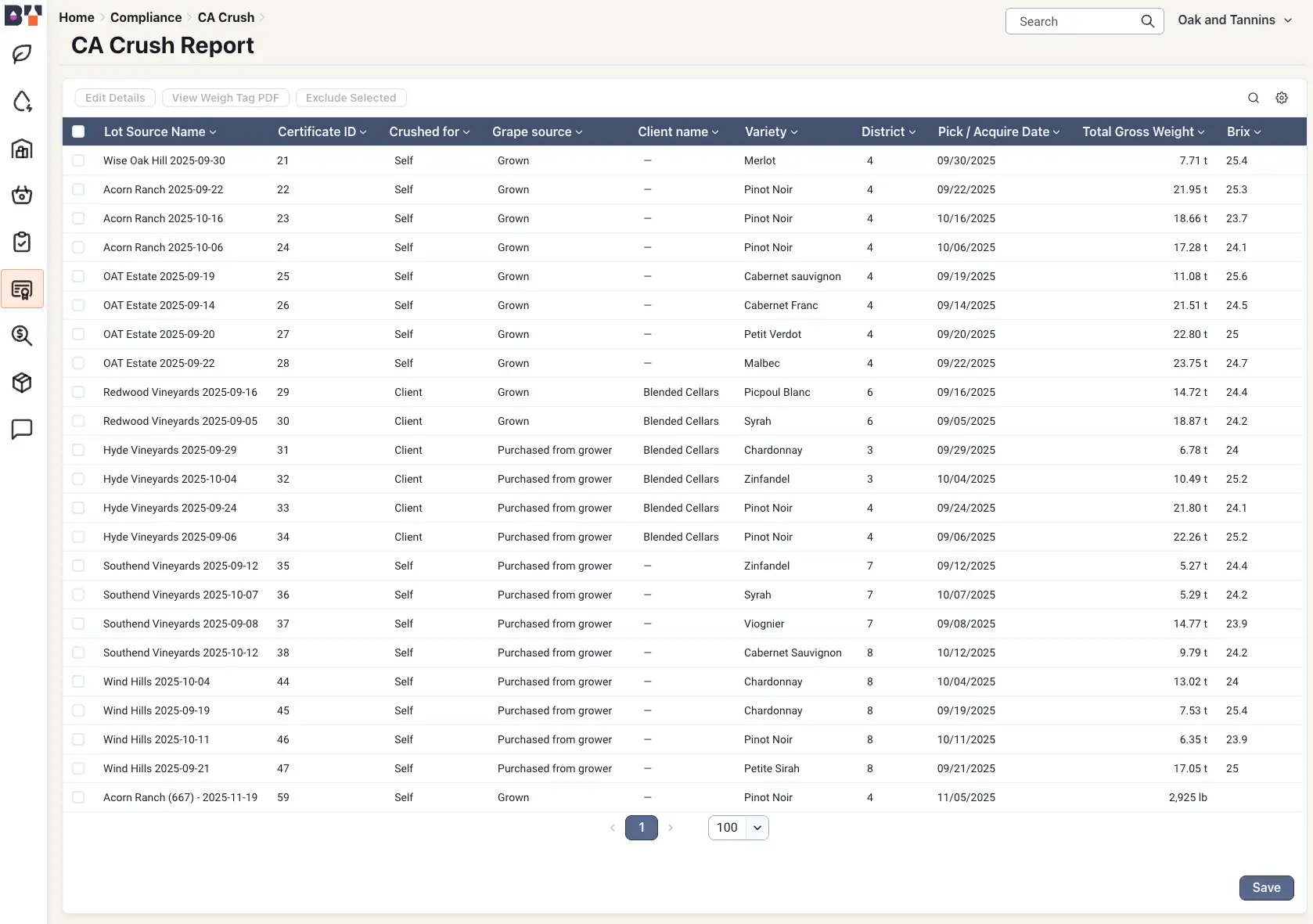Navigate to Compliance in the breadcrumb
The image size is (1313, 924).
coord(146,17)
